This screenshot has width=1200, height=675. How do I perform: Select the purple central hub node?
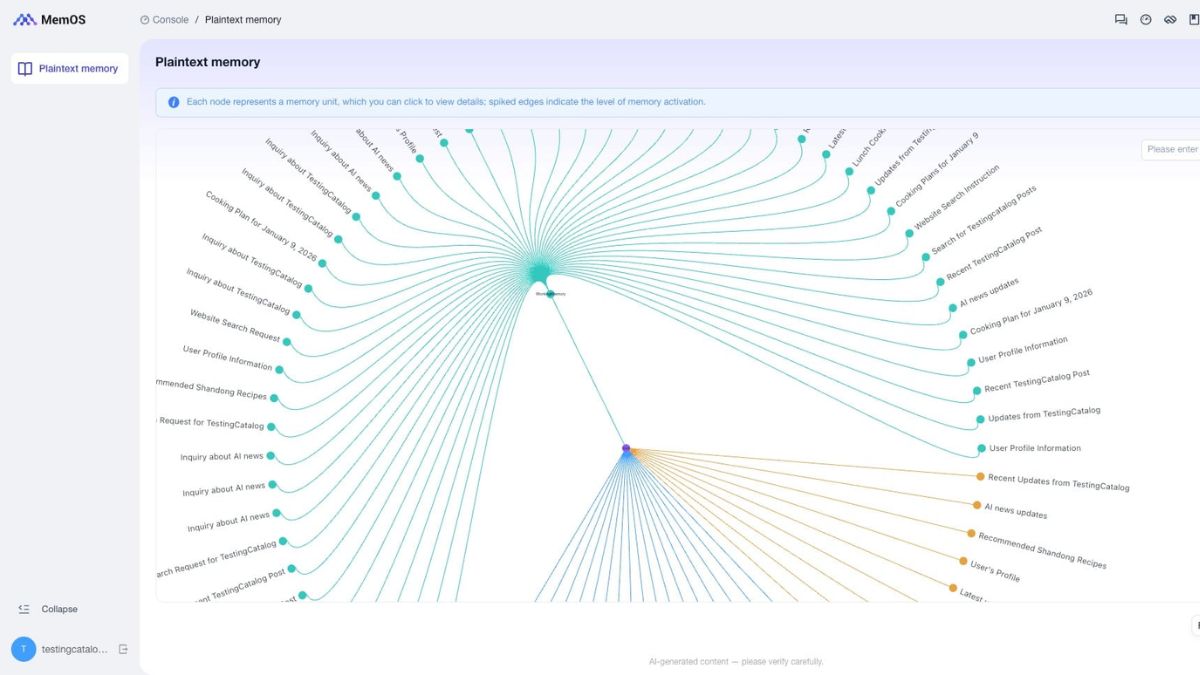(x=626, y=448)
